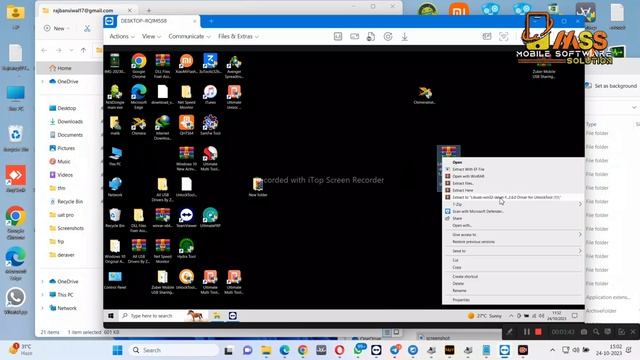Expand the Give access to submenu
Screen dimensions: 640x360
point(513,235)
